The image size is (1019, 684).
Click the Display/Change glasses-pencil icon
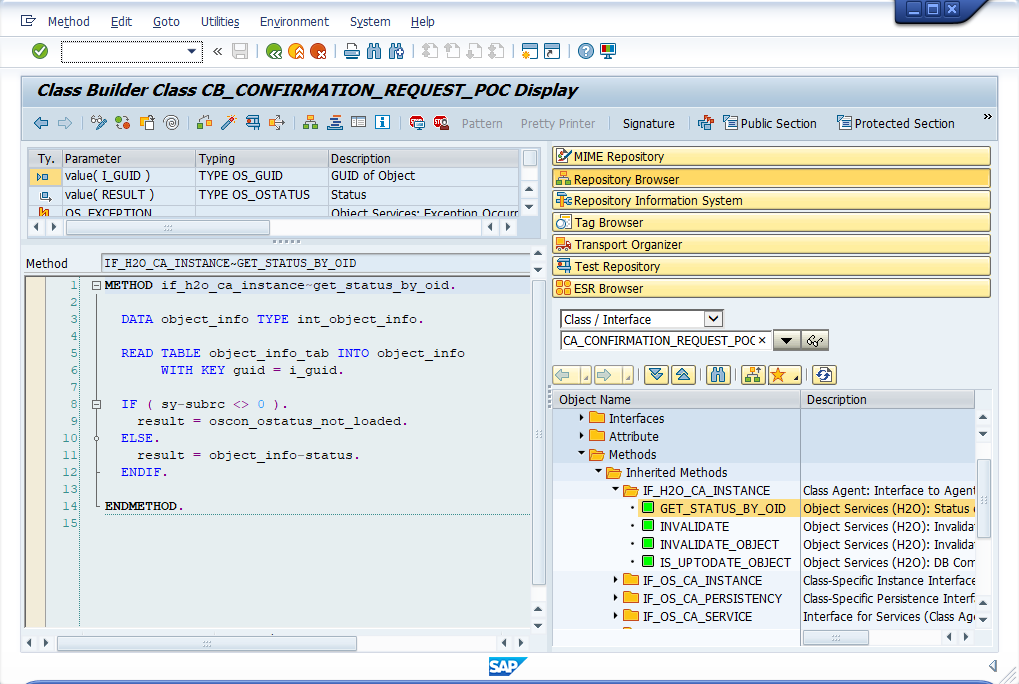pyautogui.click(x=99, y=122)
